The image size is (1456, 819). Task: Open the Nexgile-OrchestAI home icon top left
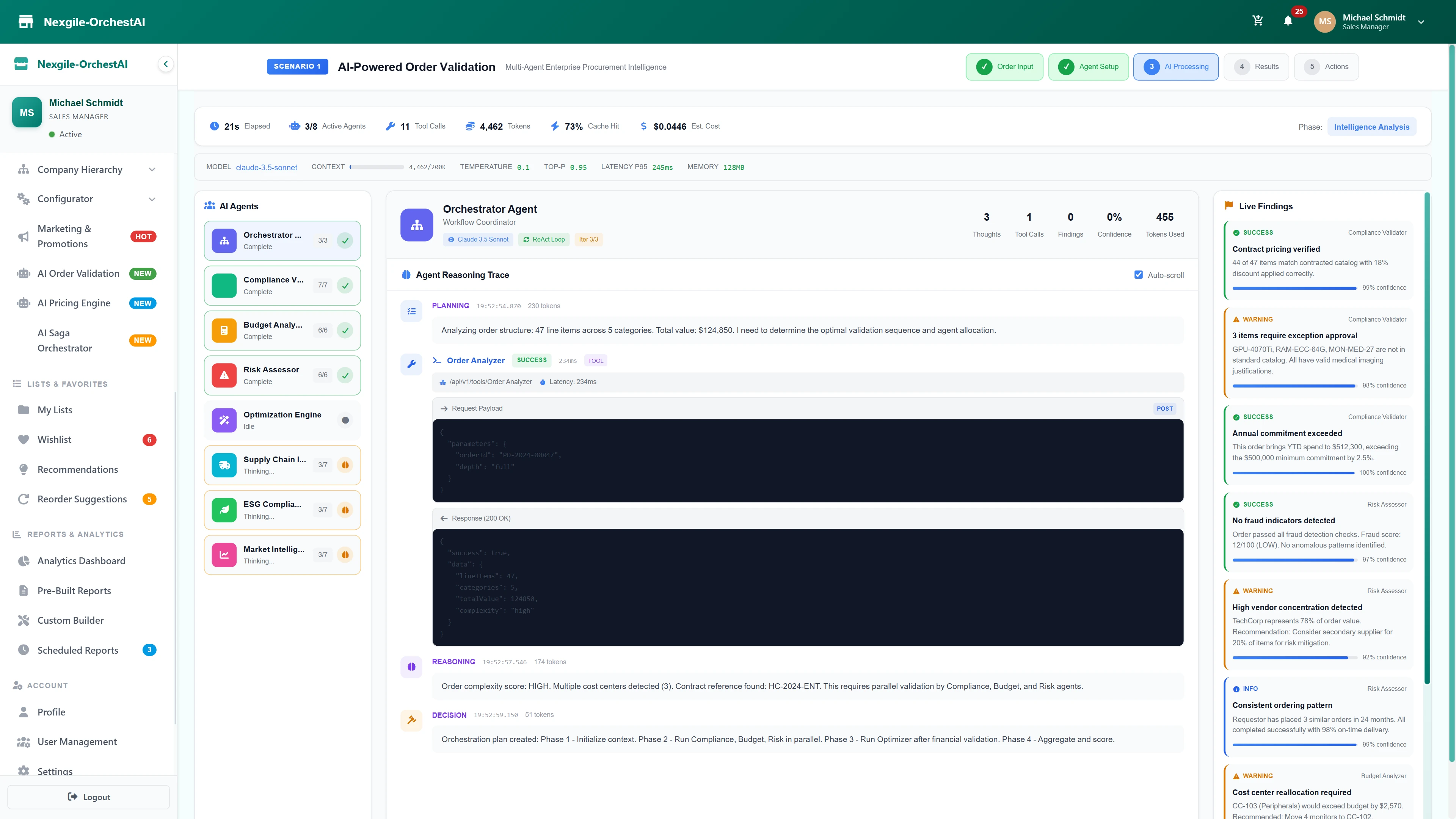tap(25, 22)
